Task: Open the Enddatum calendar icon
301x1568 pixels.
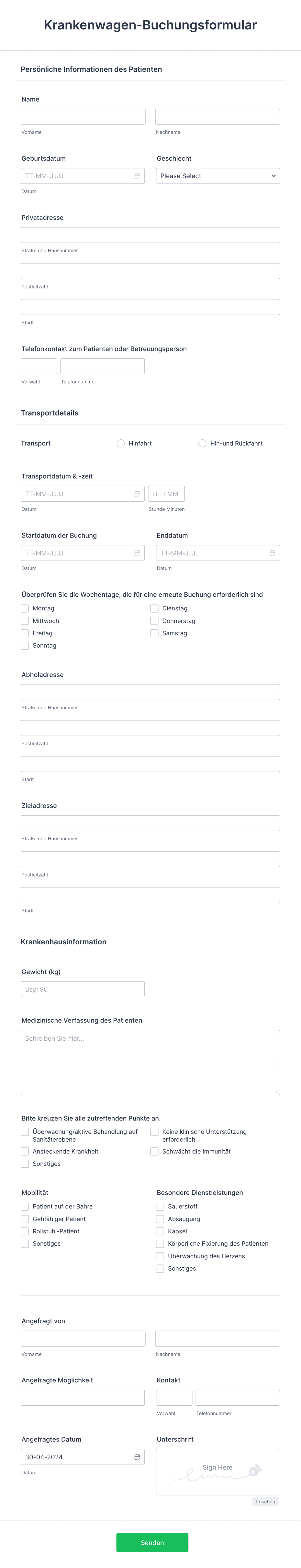Action: pyautogui.click(x=273, y=553)
